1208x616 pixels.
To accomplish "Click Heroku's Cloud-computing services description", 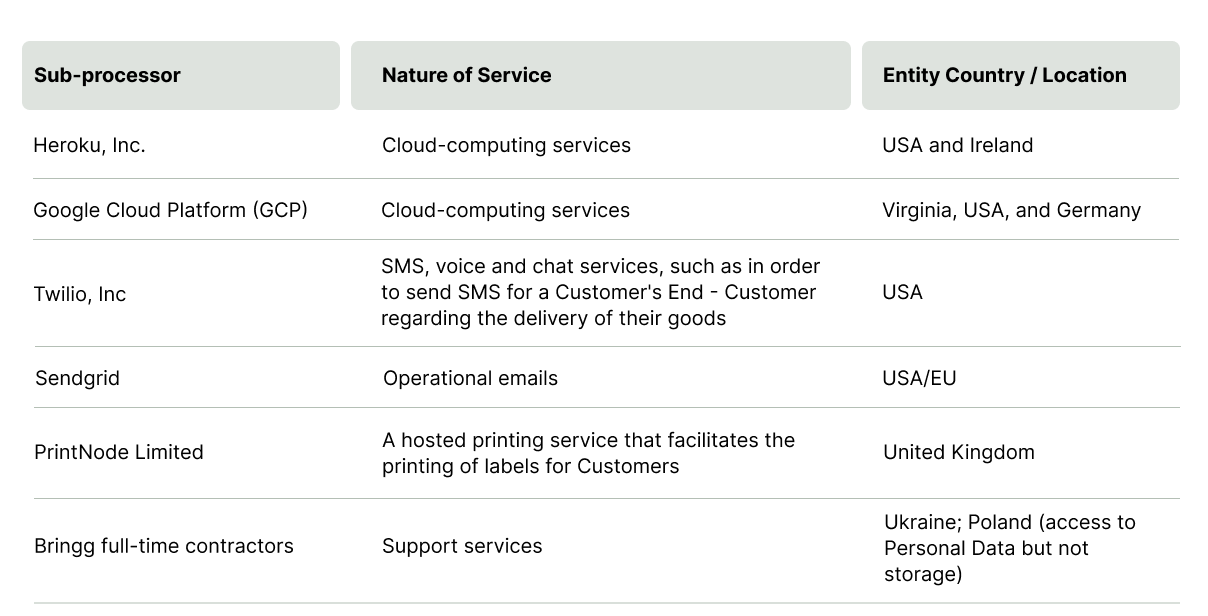I will [x=506, y=145].
